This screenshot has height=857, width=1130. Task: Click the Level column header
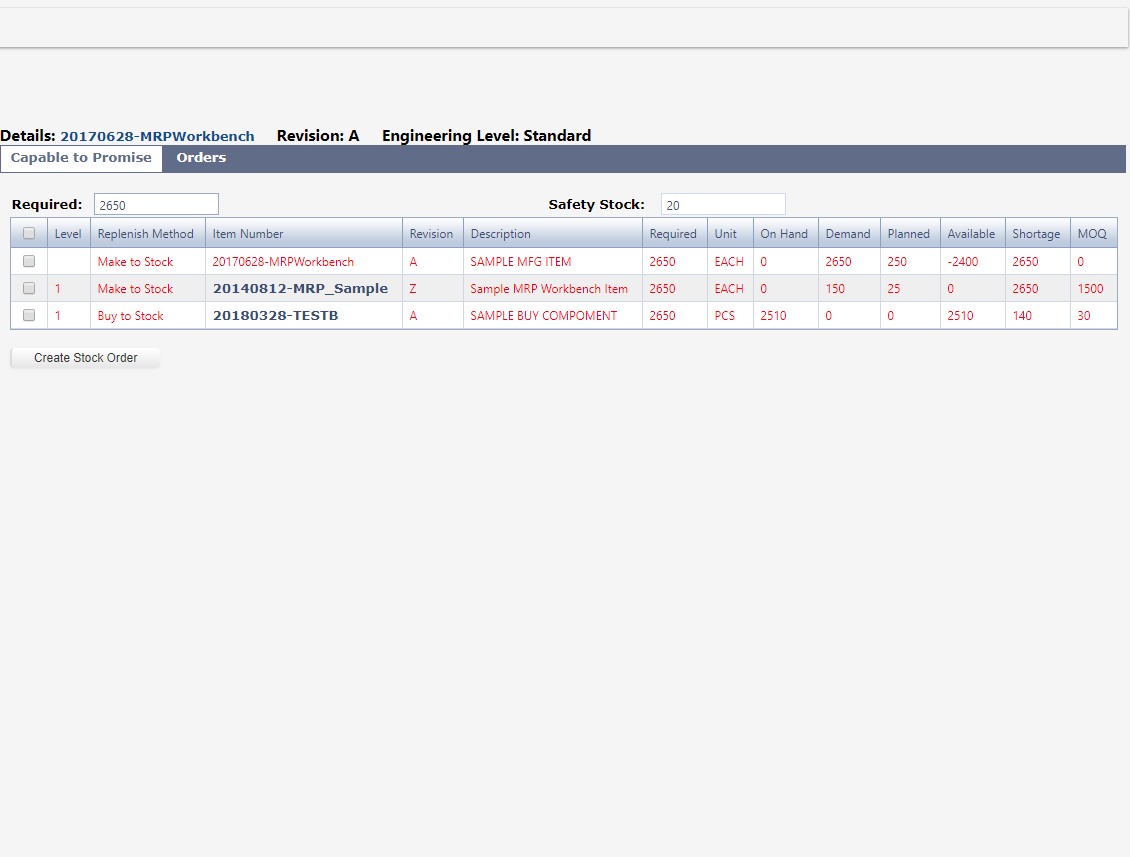coord(68,234)
